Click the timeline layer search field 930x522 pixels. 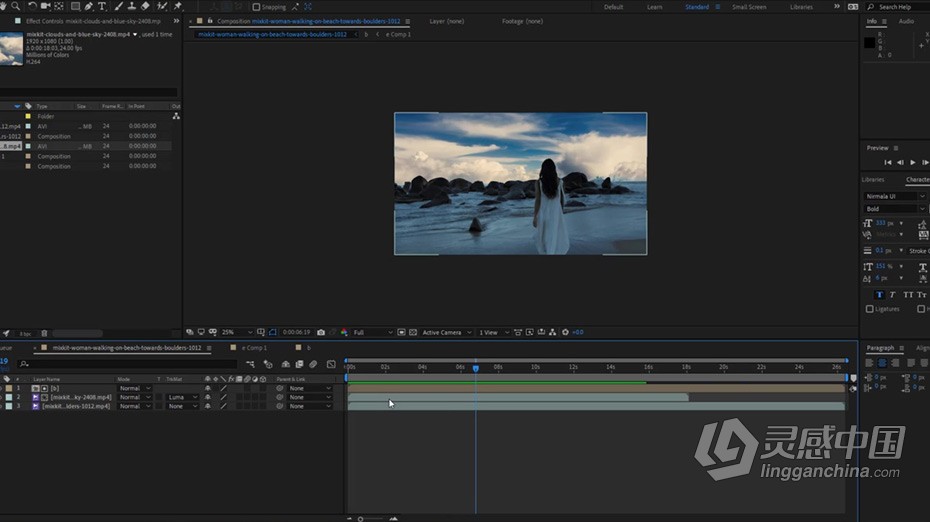(x=127, y=364)
